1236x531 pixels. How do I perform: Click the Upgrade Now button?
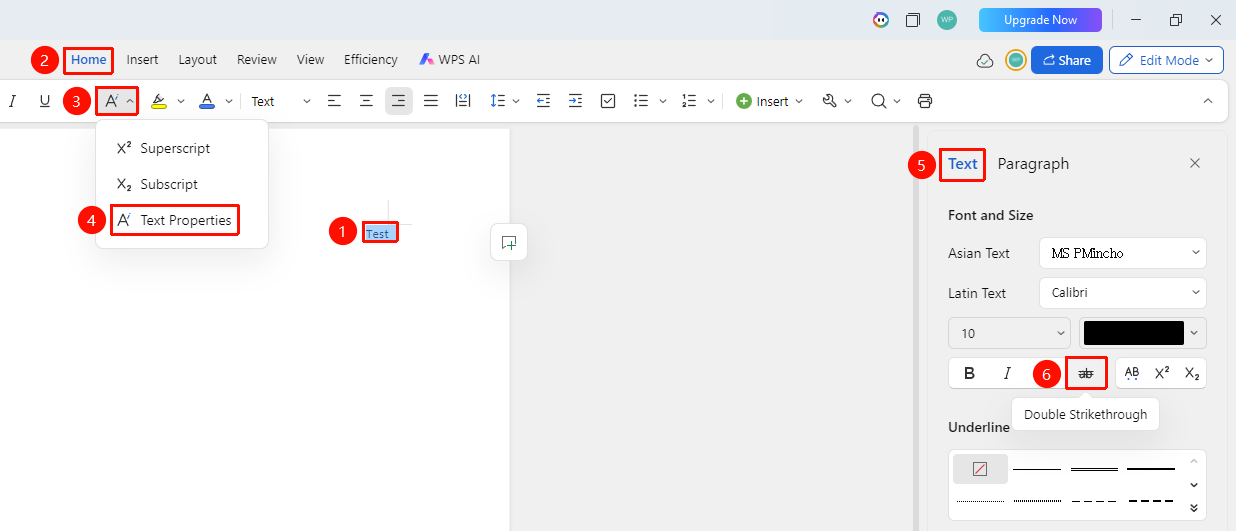click(x=1040, y=20)
